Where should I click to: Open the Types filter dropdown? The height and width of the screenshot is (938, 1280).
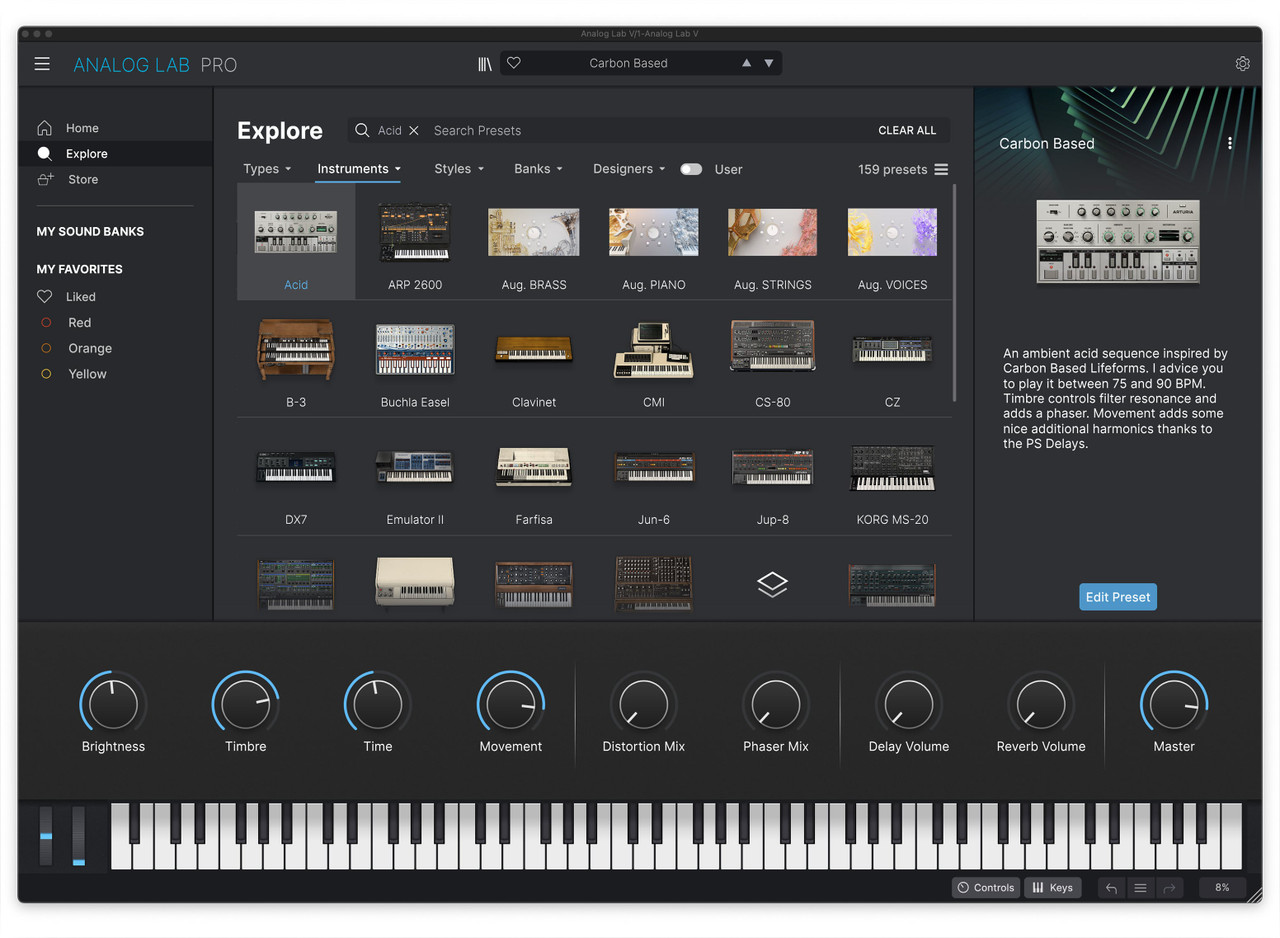tap(267, 169)
